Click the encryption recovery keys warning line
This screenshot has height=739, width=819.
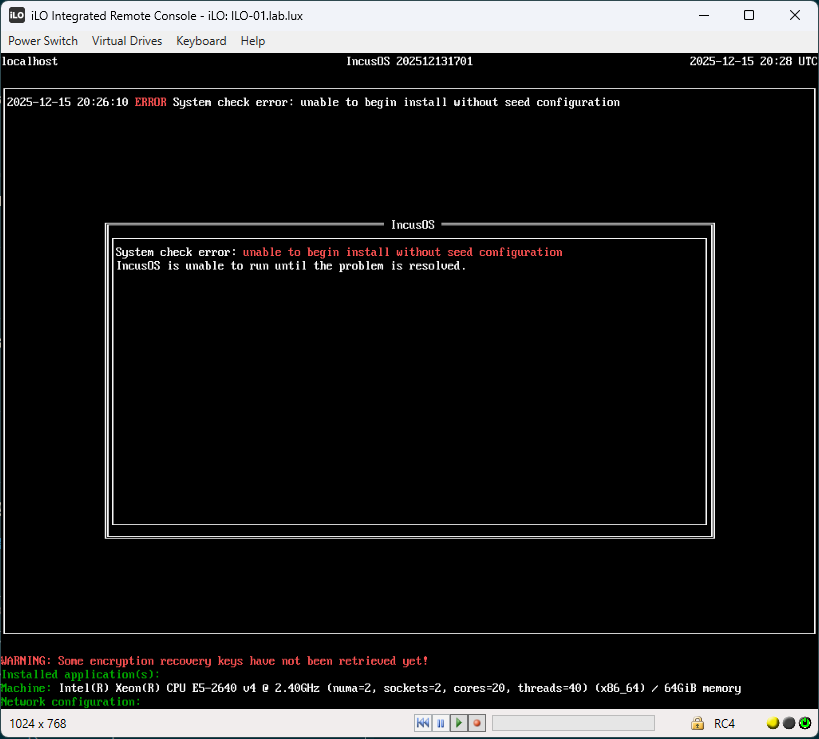tap(215, 661)
